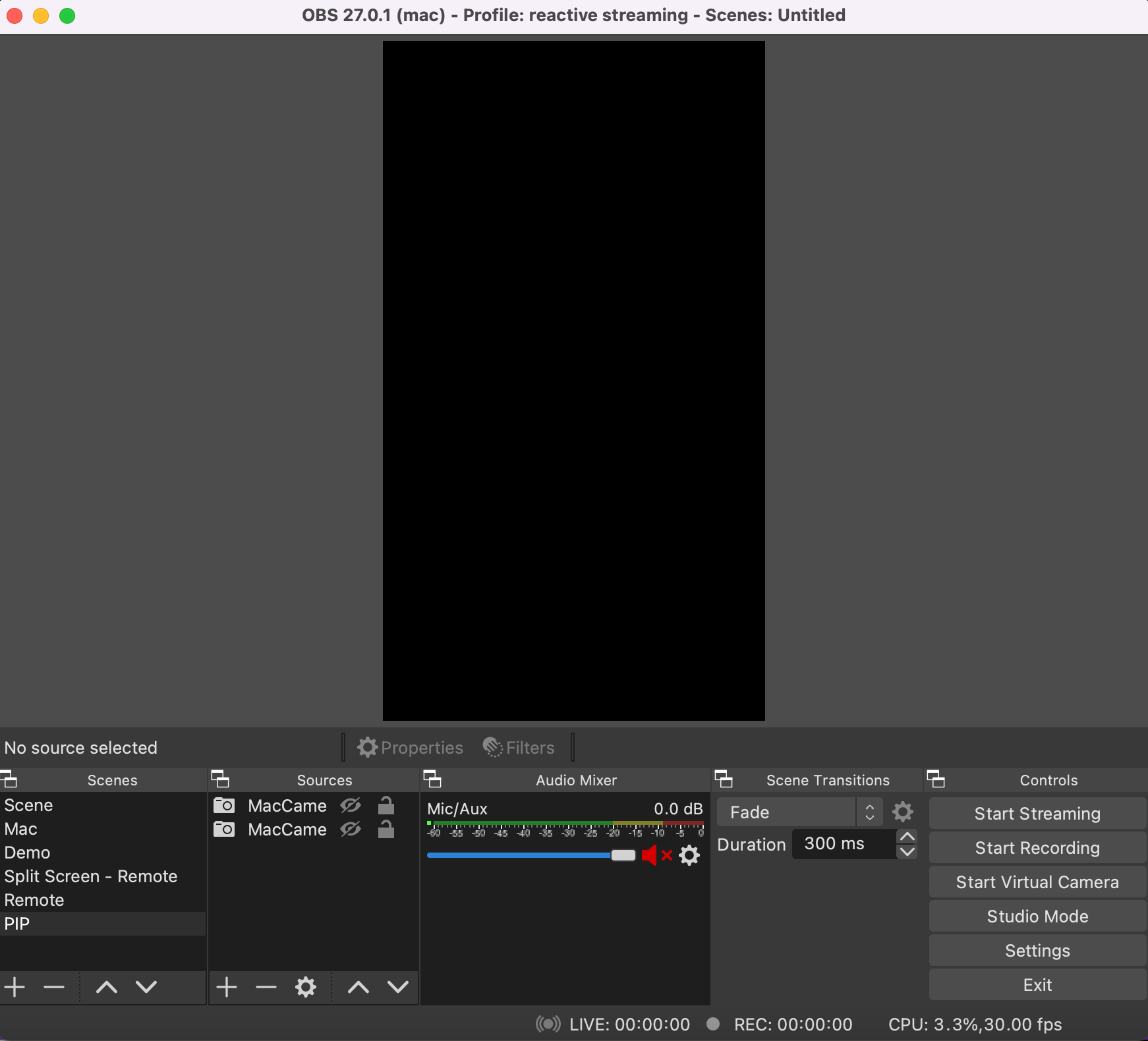
Task: Click Start Streaming button
Action: [x=1037, y=814]
